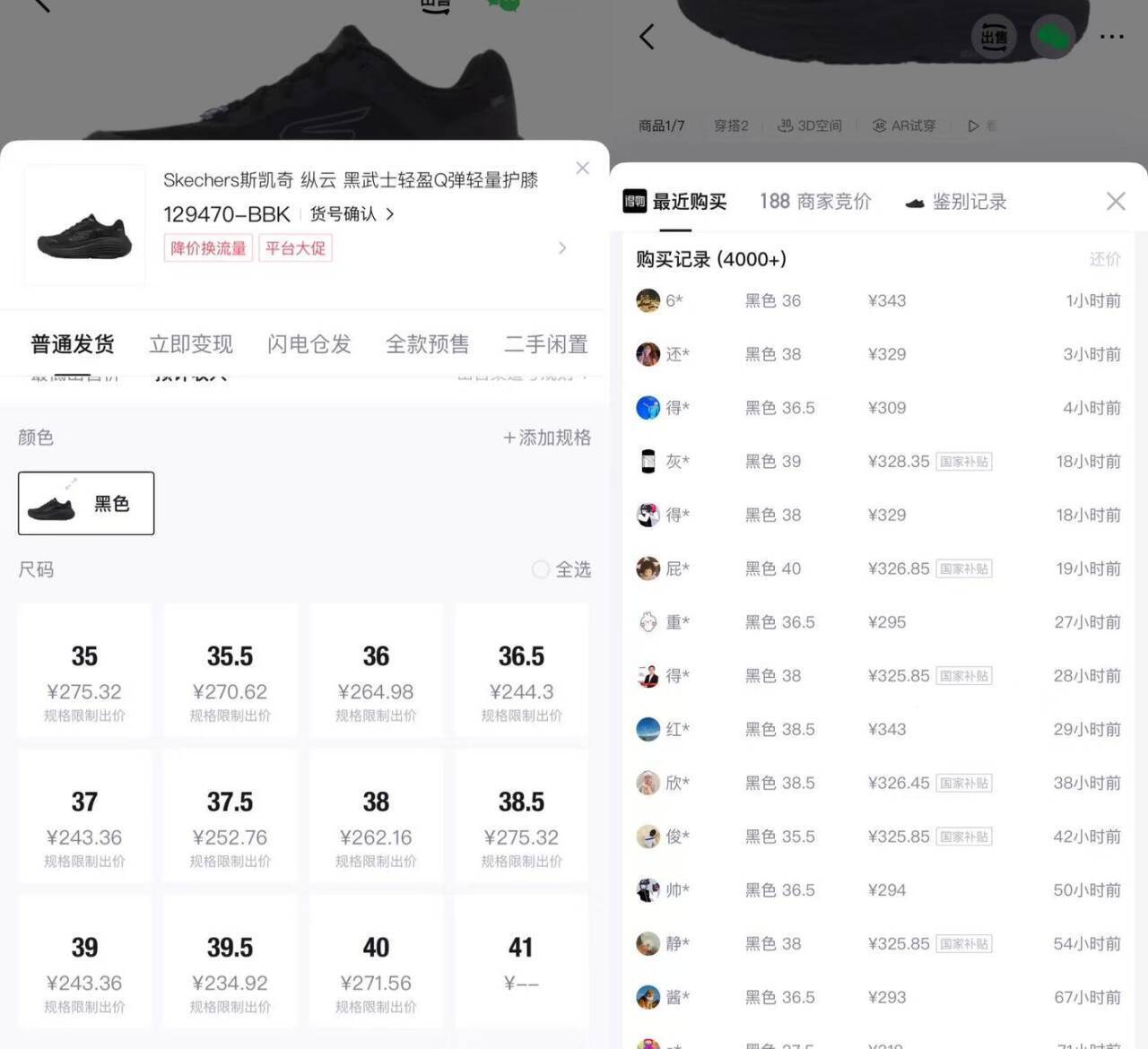This screenshot has height=1049, width=1148.
Task: Select the 黑色 color option
Action: click(x=86, y=503)
